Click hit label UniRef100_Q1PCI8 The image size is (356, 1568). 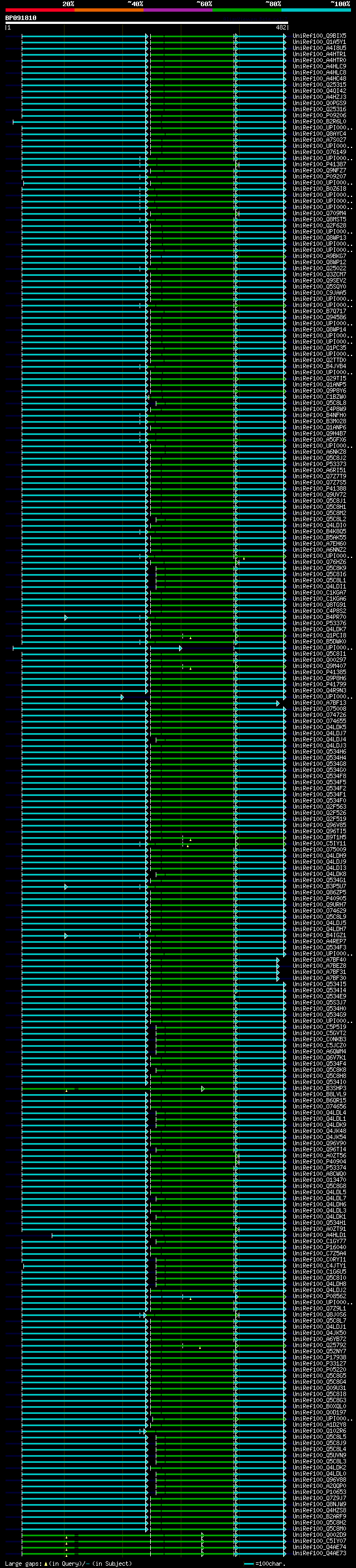(x=319, y=635)
